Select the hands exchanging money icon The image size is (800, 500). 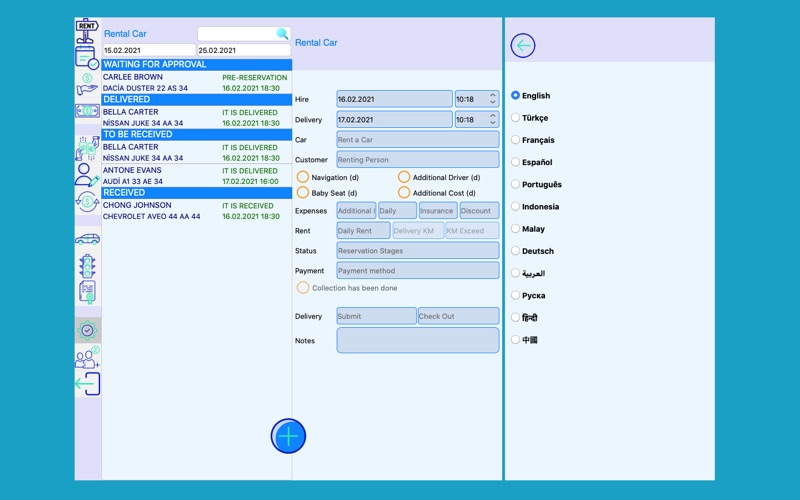87,148
